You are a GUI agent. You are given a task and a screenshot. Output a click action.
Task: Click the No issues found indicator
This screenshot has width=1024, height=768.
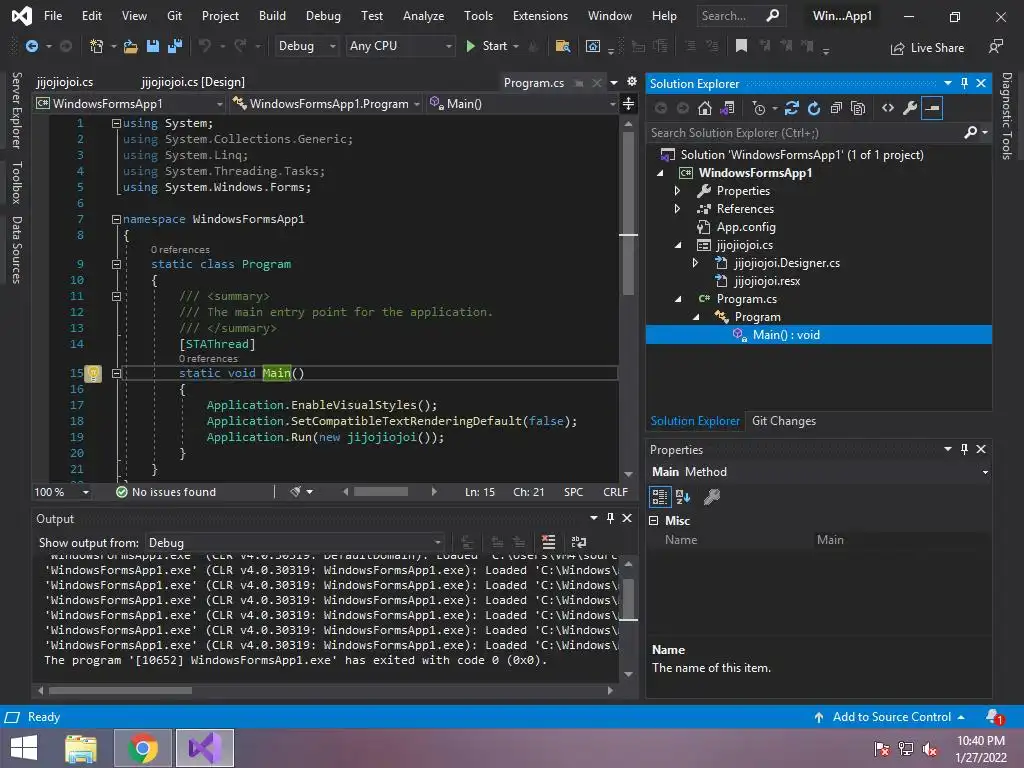(x=166, y=492)
